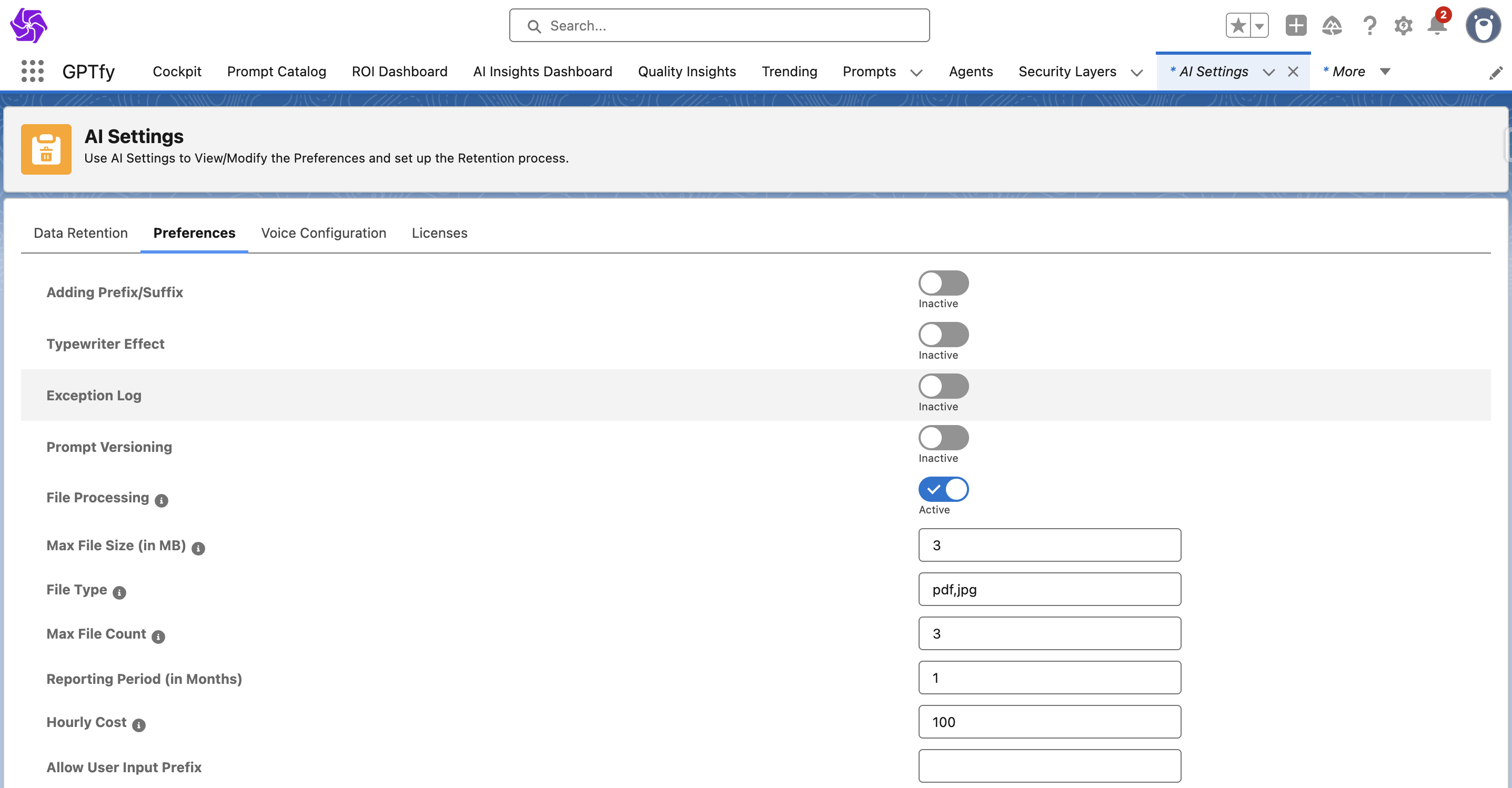This screenshot has width=1512, height=788.
Task: Click the notifications bell icon
Action: (1436, 26)
